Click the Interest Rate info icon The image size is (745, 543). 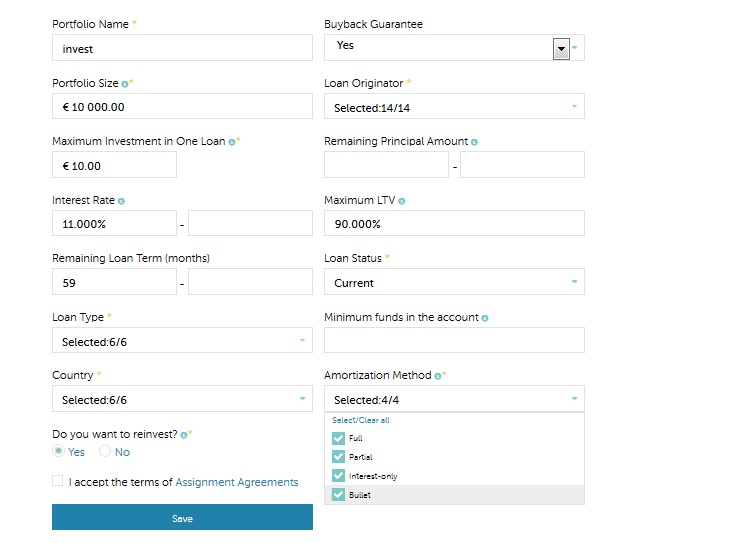[x=121, y=201]
